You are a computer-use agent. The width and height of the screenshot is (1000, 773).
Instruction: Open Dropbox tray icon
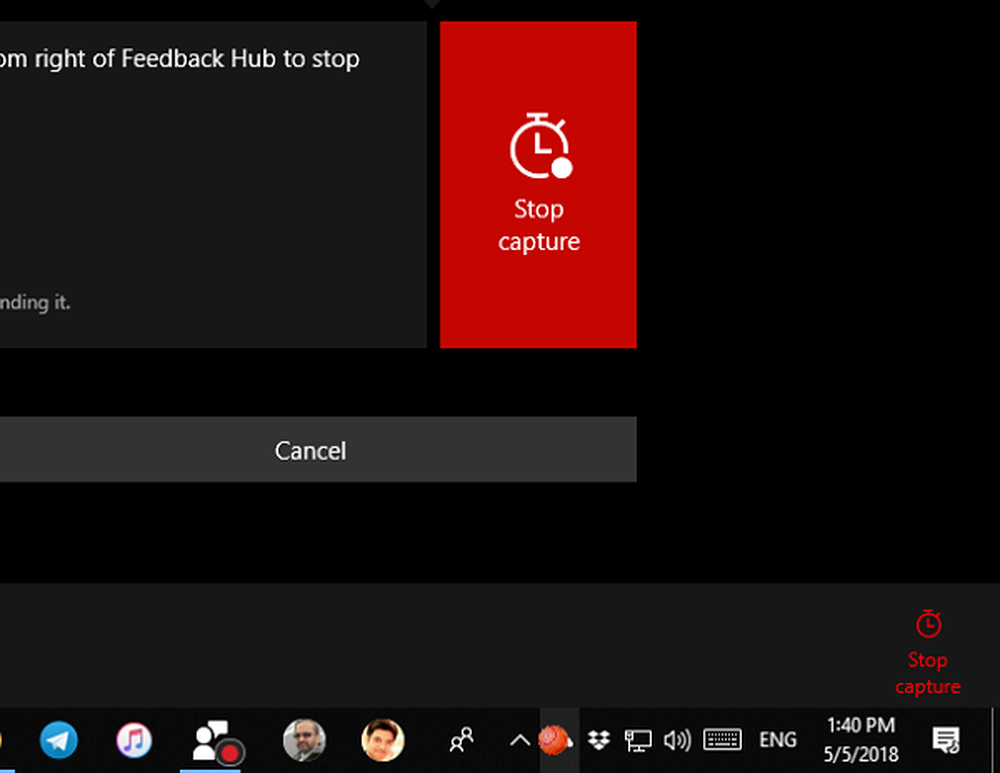pos(599,740)
